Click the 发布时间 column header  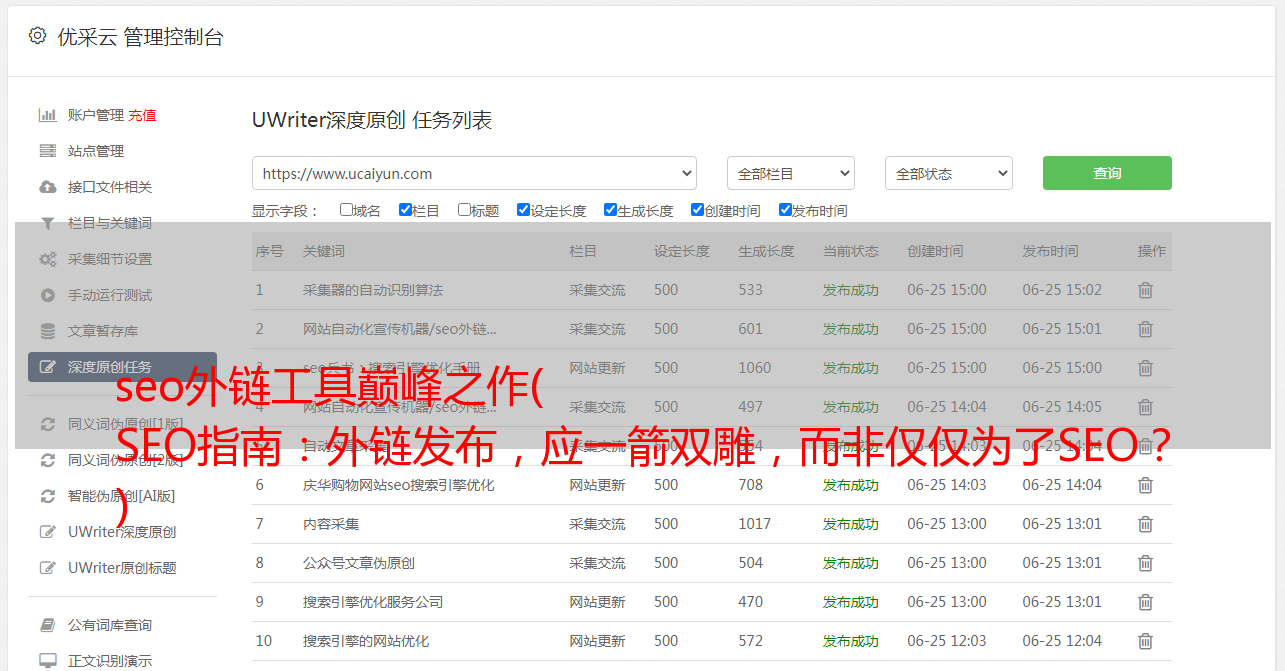[x=1050, y=251]
